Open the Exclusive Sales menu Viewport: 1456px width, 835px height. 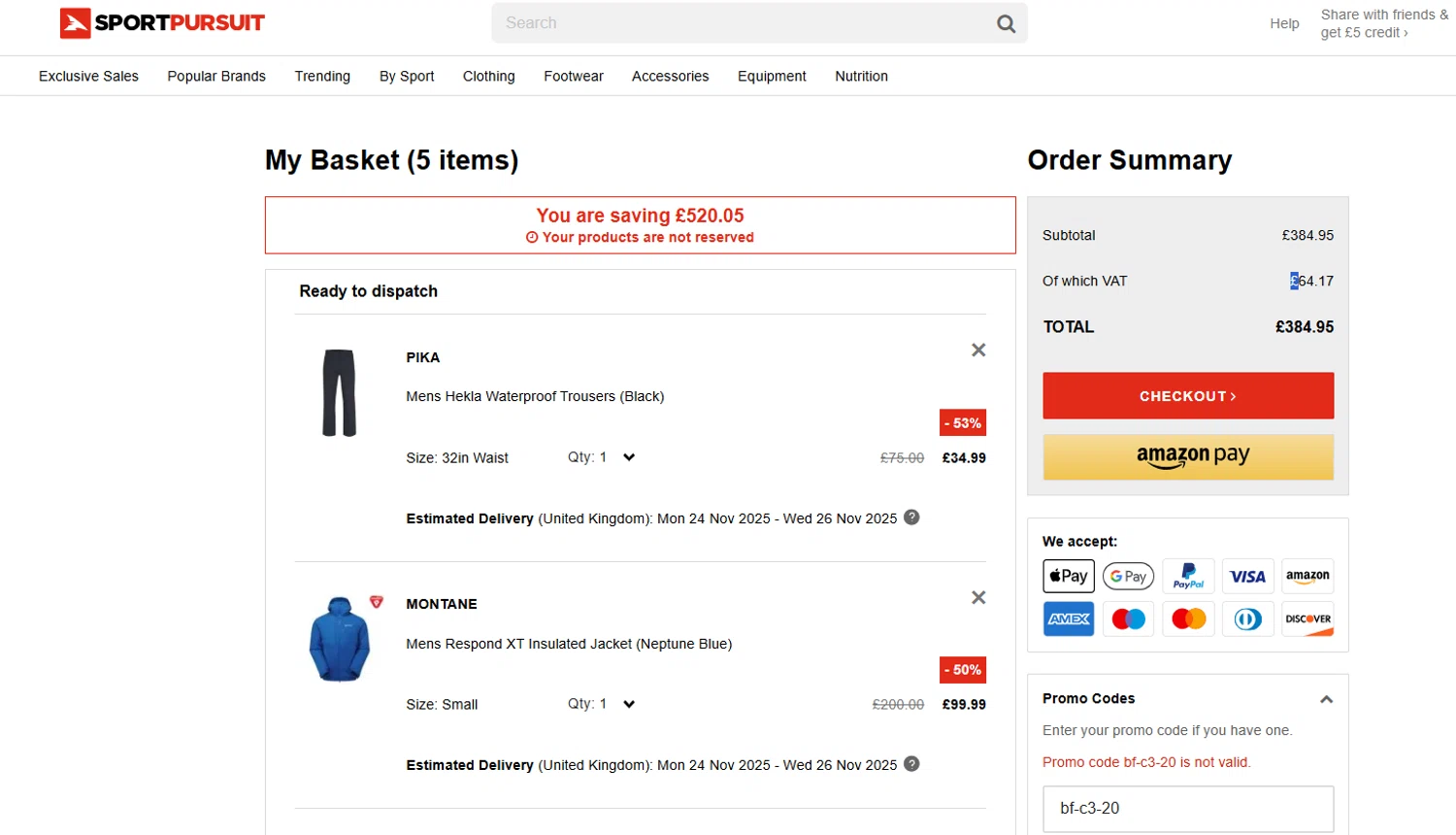point(88,76)
